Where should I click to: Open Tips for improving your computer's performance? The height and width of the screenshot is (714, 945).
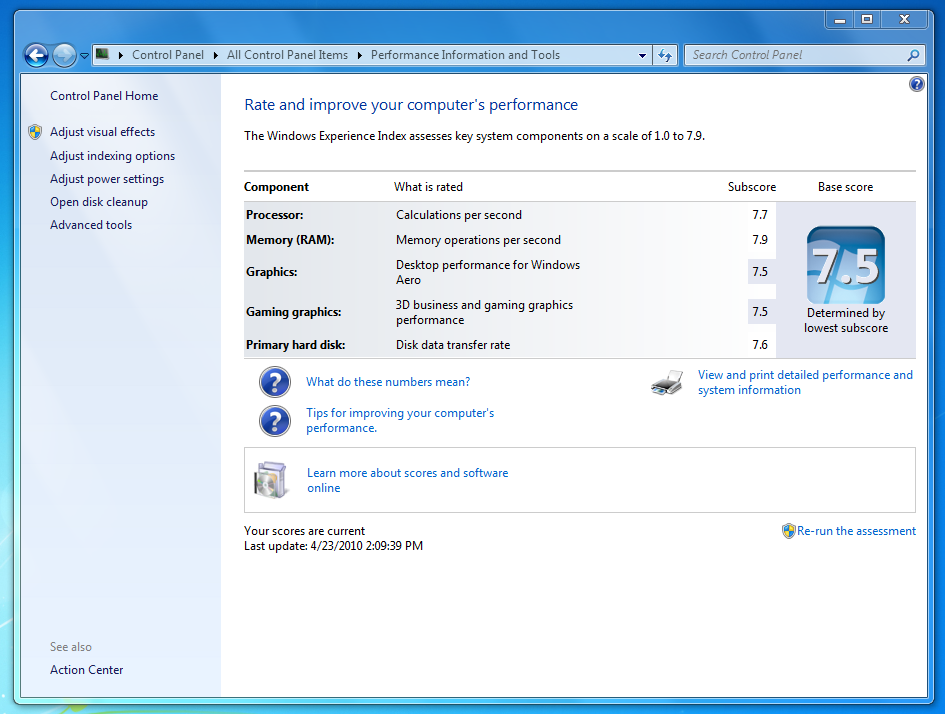coord(400,421)
